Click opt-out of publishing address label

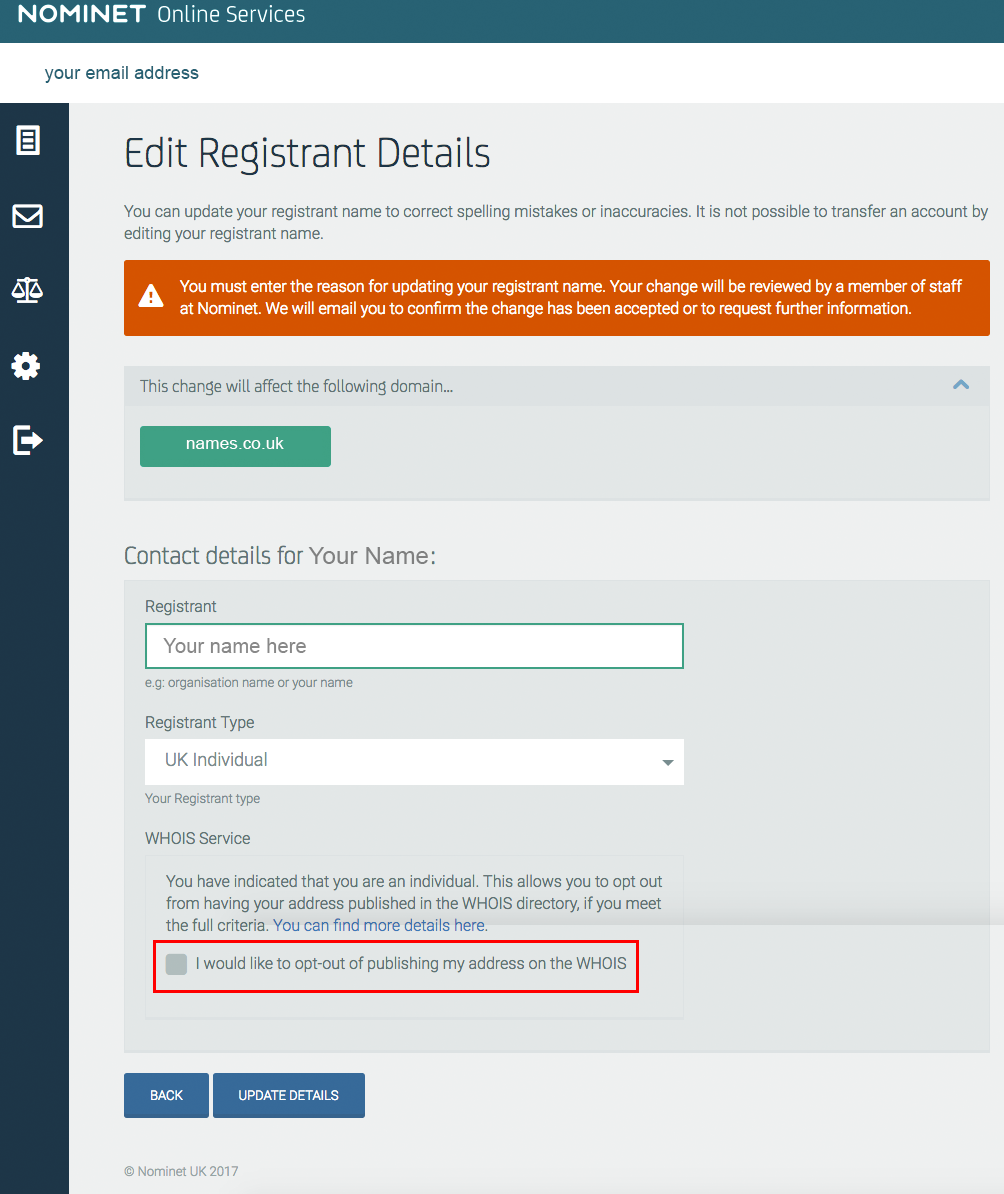411,963
